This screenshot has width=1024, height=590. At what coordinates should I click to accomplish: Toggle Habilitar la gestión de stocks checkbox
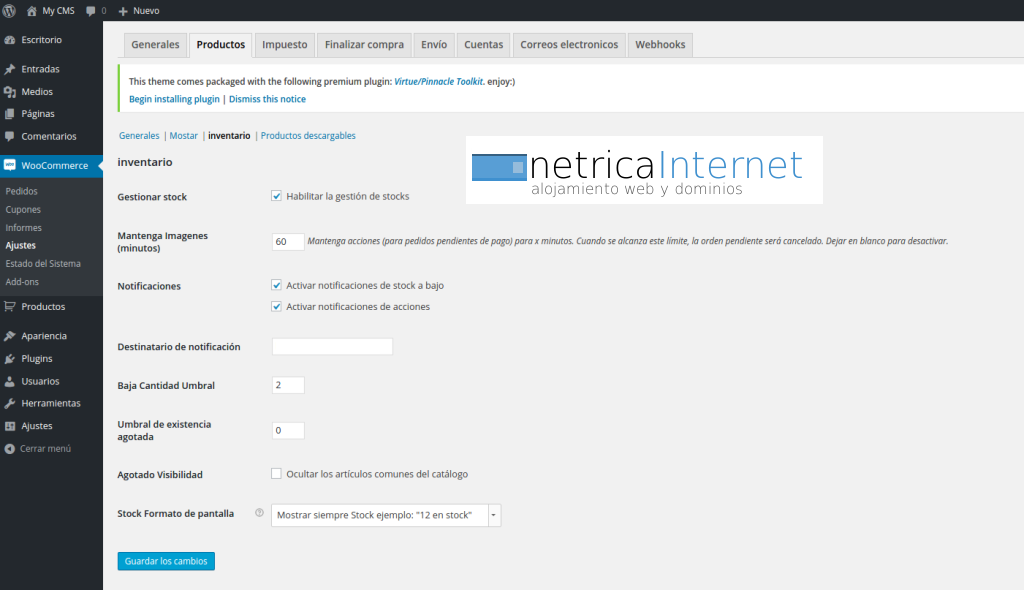pos(276,196)
